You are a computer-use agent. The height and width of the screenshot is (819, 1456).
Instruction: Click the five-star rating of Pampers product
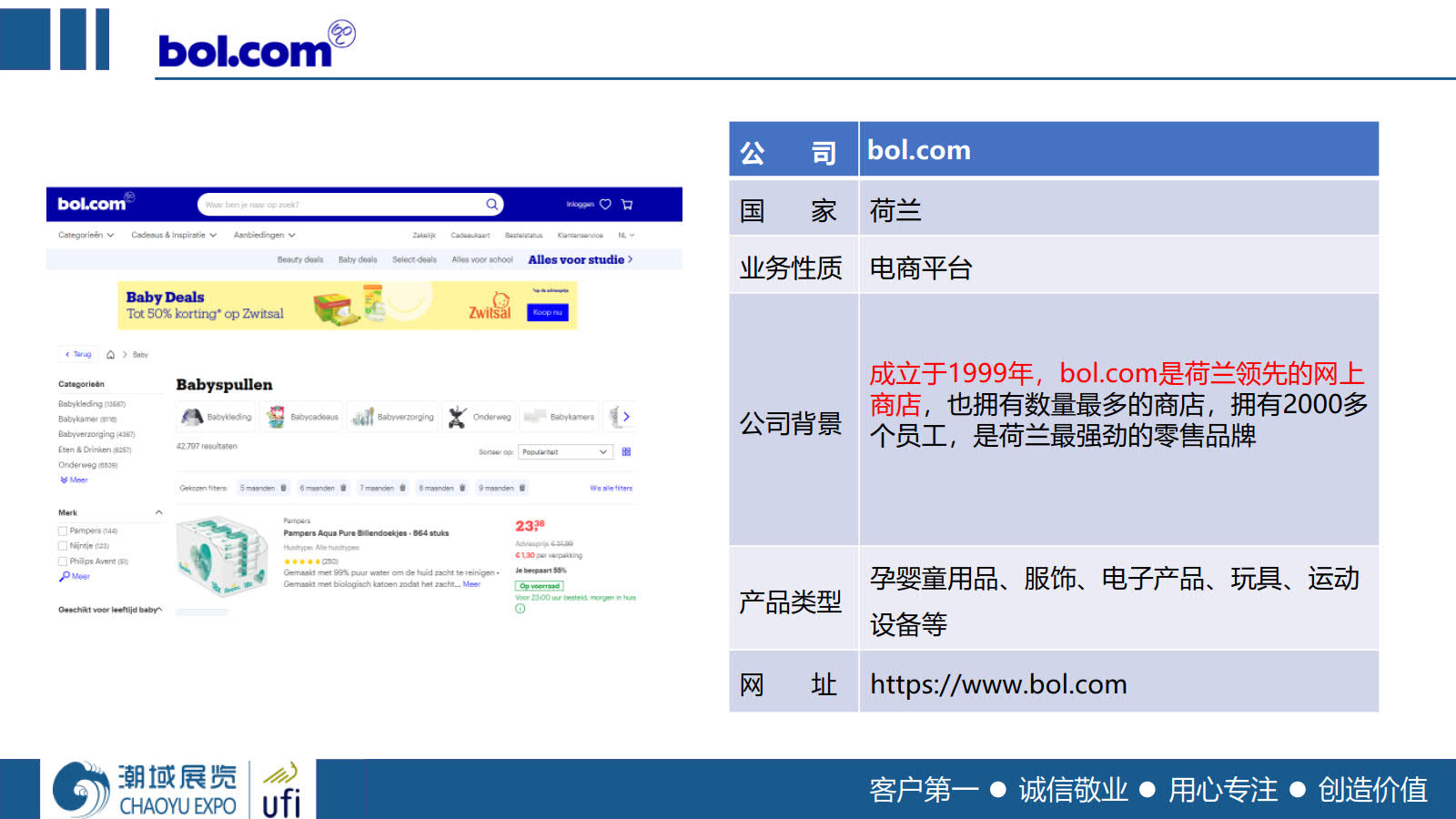300,561
